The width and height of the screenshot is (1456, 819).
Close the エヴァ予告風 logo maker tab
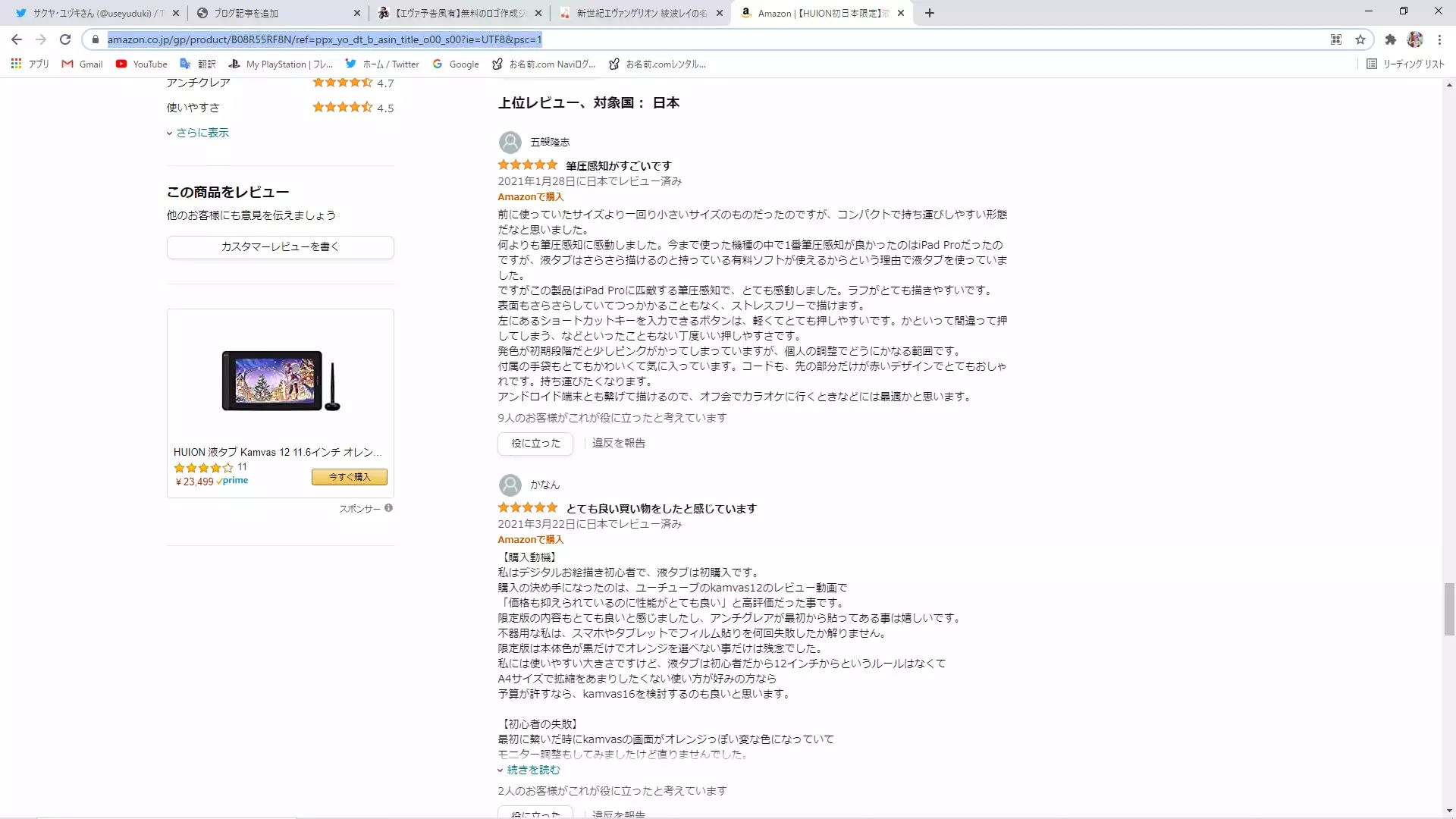[538, 13]
